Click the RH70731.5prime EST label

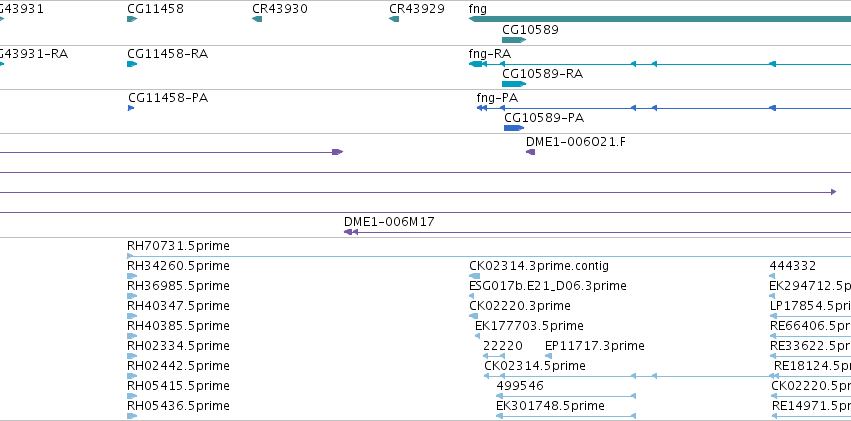pyautogui.click(x=178, y=246)
